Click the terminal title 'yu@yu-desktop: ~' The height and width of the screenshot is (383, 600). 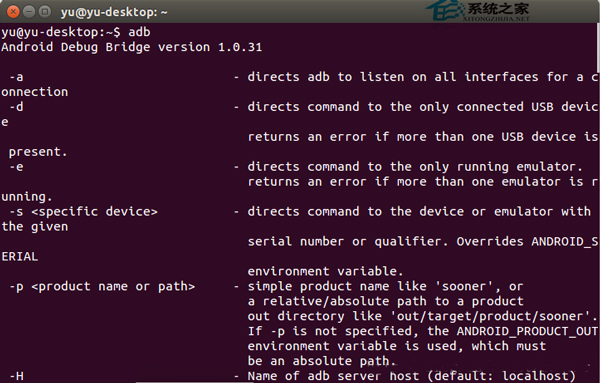point(114,12)
